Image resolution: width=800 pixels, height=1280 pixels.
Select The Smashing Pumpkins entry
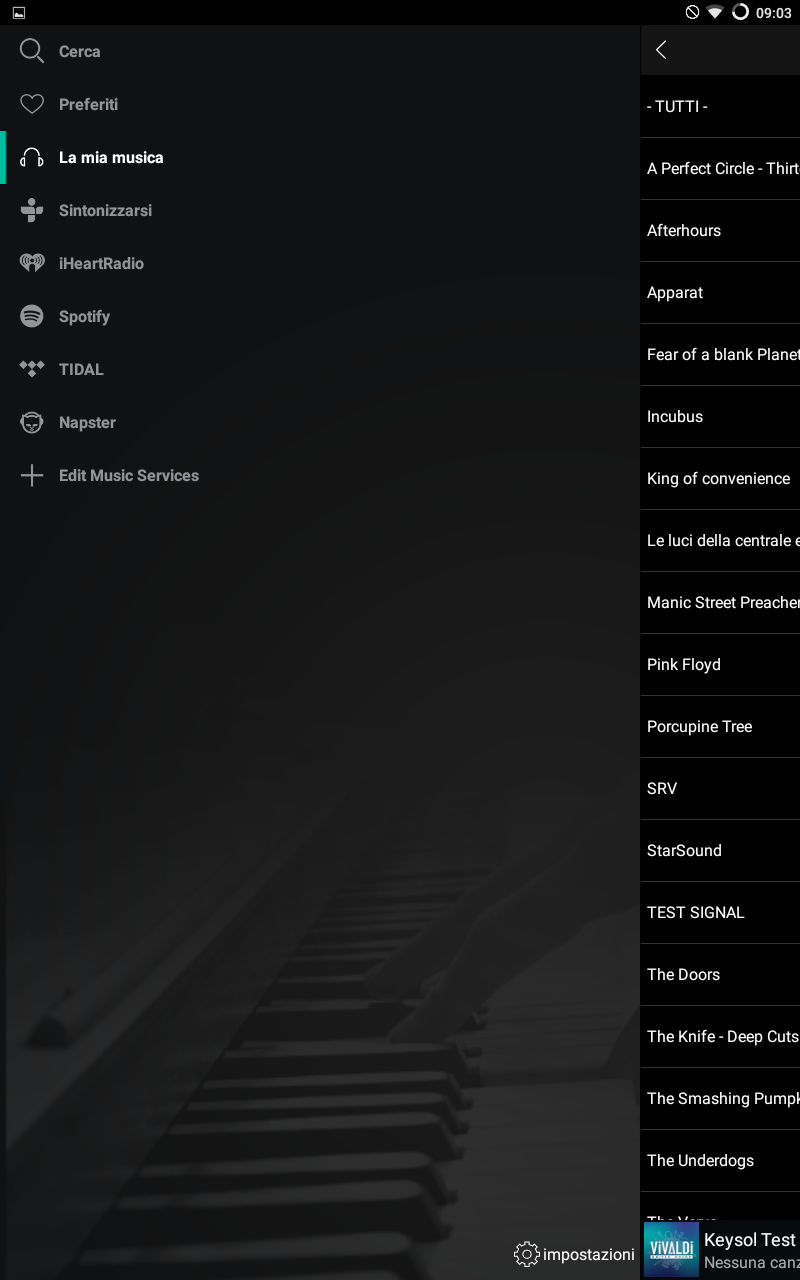720,1098
